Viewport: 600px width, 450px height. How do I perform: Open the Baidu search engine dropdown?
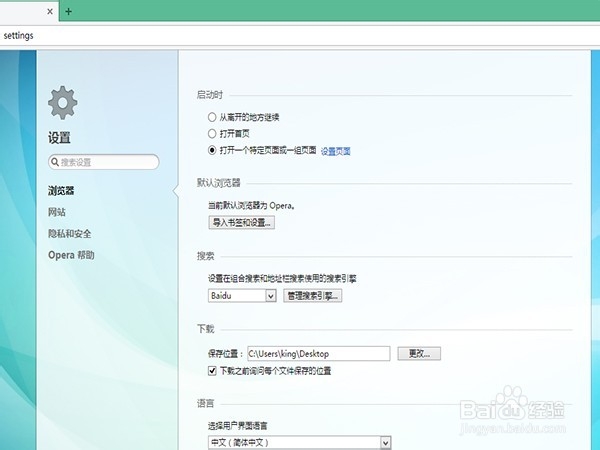coord(242,296)
